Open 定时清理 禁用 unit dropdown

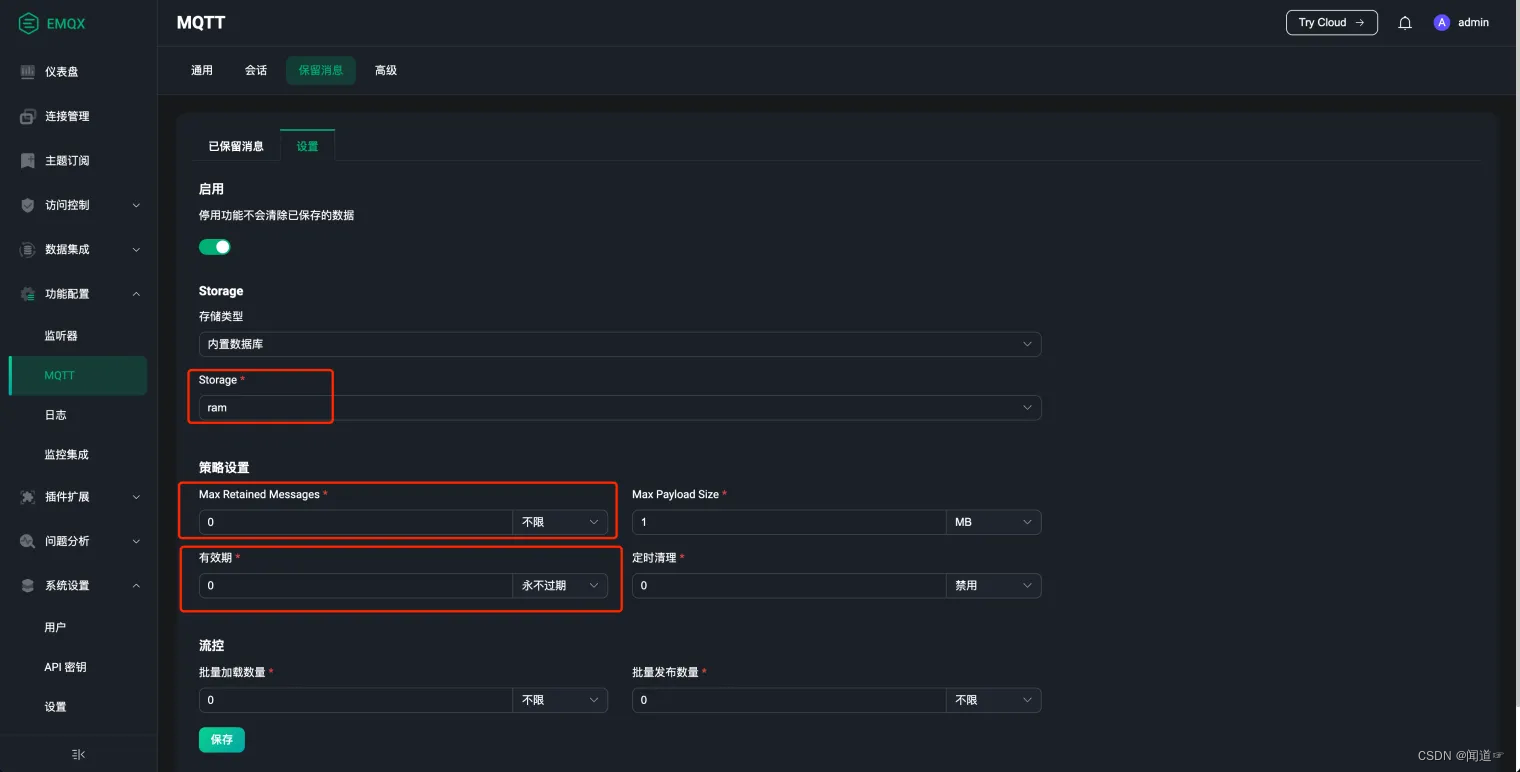point(993,586)
